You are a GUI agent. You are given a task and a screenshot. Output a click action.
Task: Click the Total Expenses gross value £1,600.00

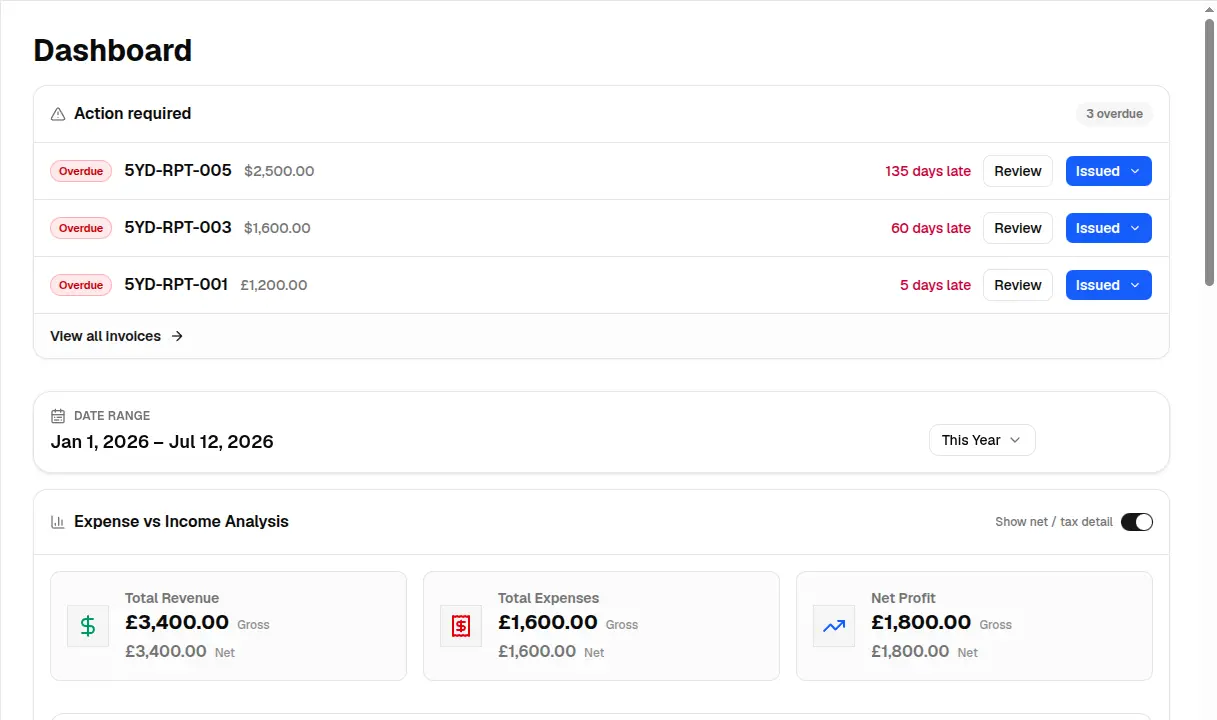548,622
